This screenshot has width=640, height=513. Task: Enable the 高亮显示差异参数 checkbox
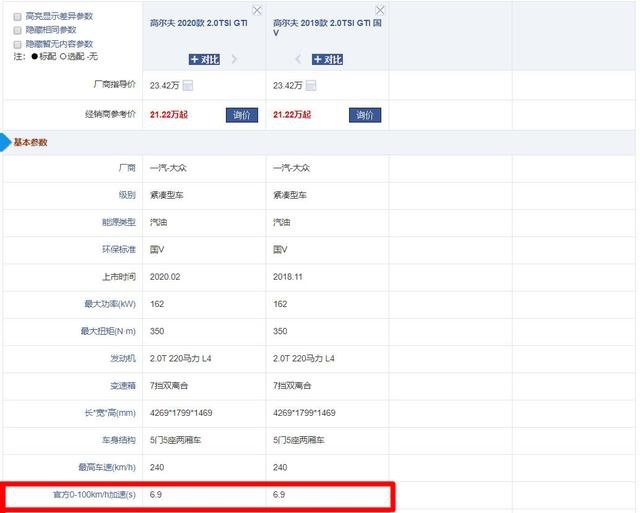coord(17,17)
